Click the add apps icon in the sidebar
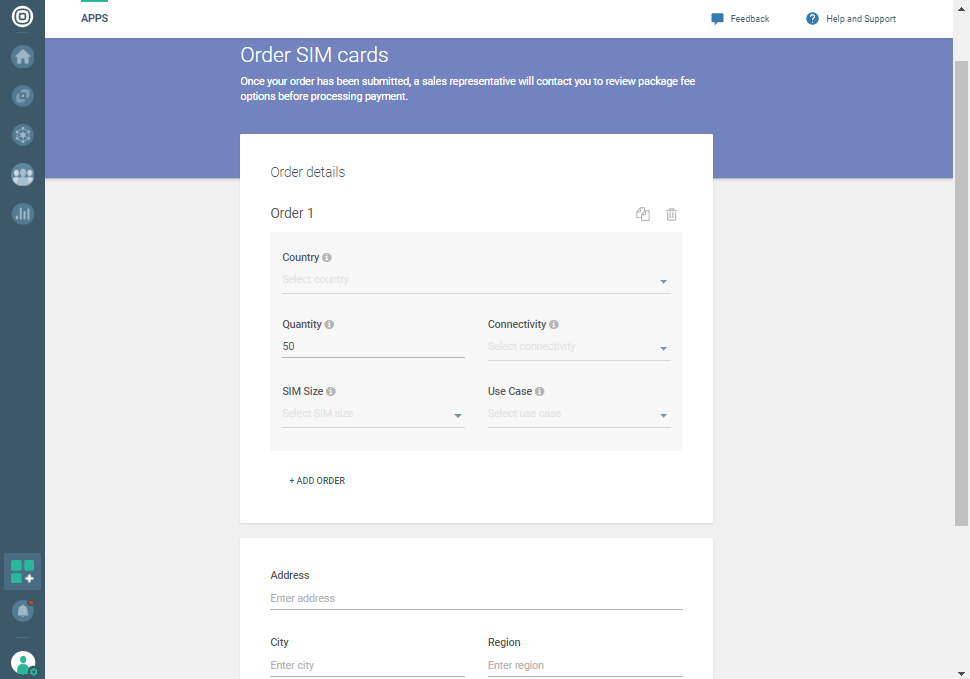Viewport: 970px width, 679px height. pos(22,572)
